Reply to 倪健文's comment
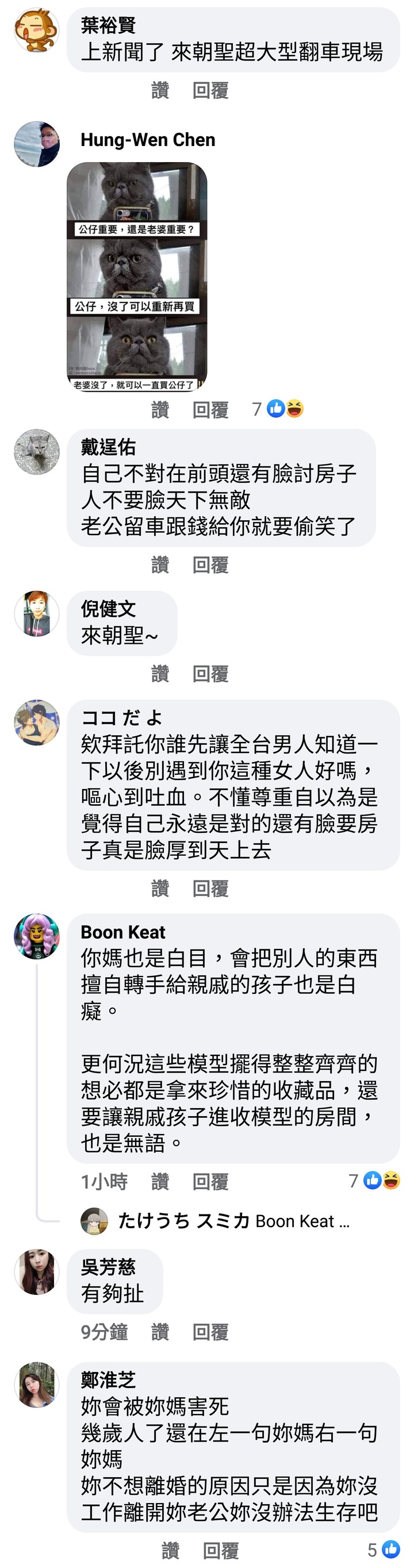Viewport: 414px width, 1568px height. [x=210, y=674]
